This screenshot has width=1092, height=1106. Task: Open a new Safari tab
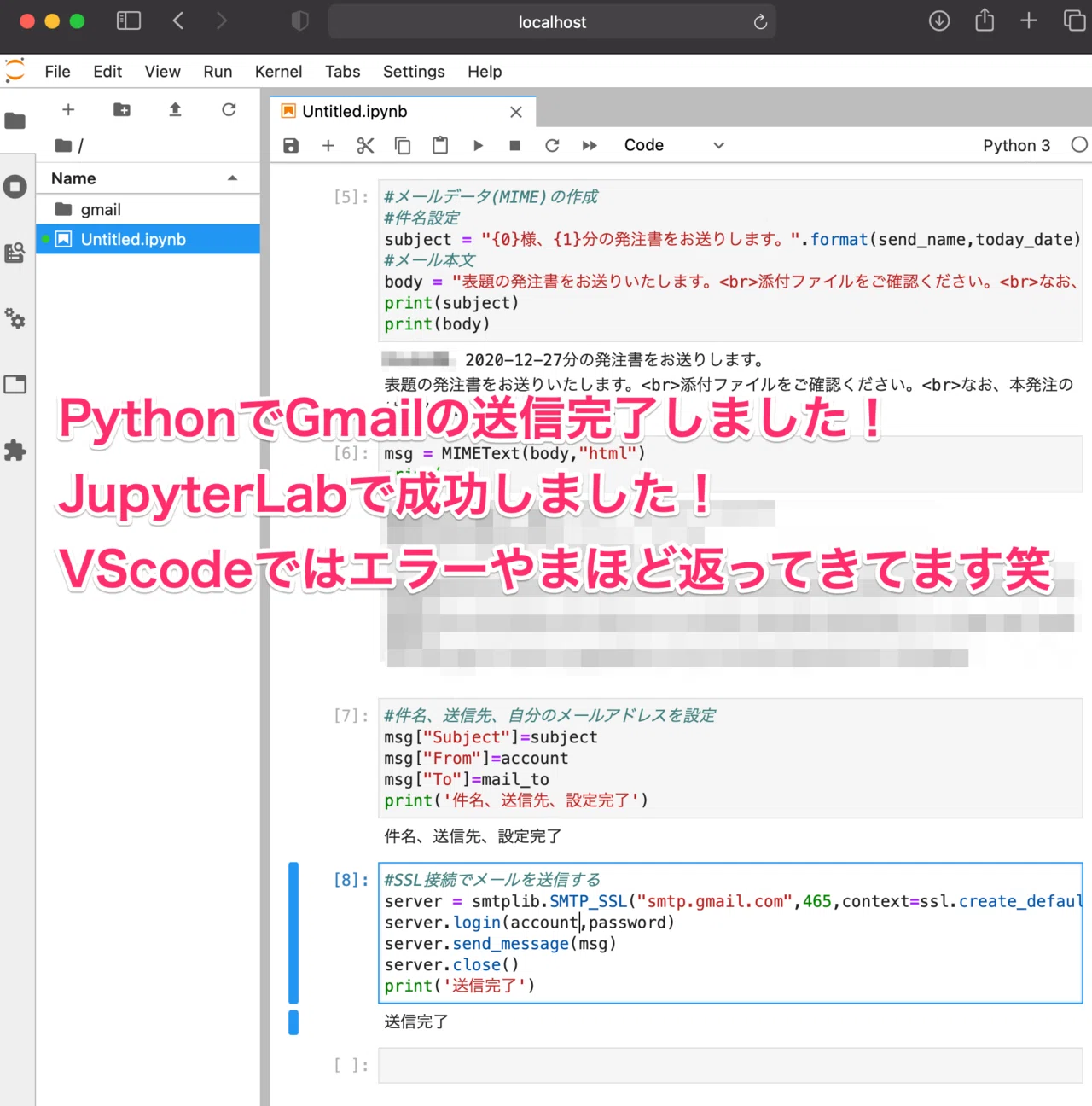(1029, 21)
